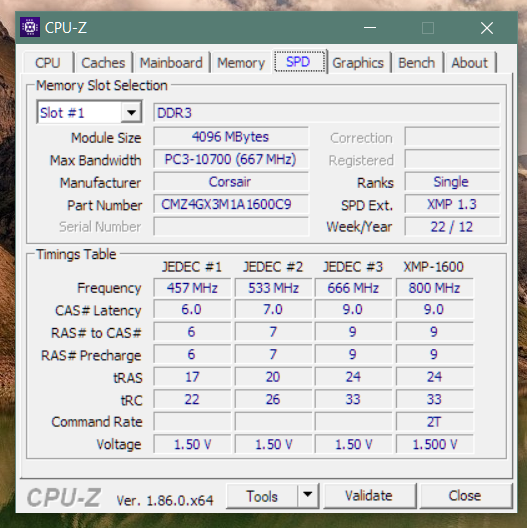527x528 pixels.
Task: Switch to the Bench tab
Action: tap(417, 63)
